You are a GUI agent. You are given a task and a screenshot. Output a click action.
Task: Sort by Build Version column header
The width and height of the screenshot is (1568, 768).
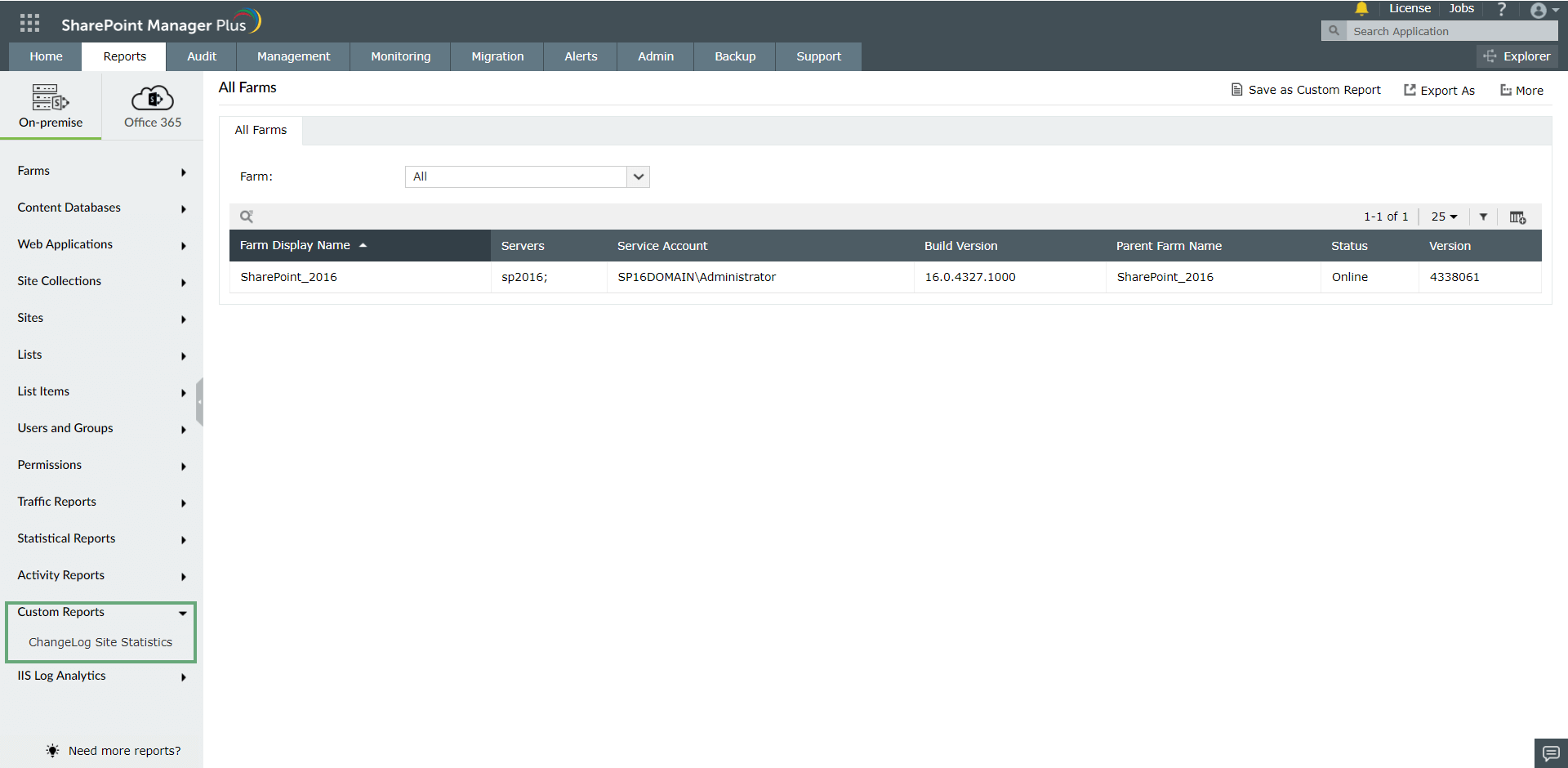1010,245
